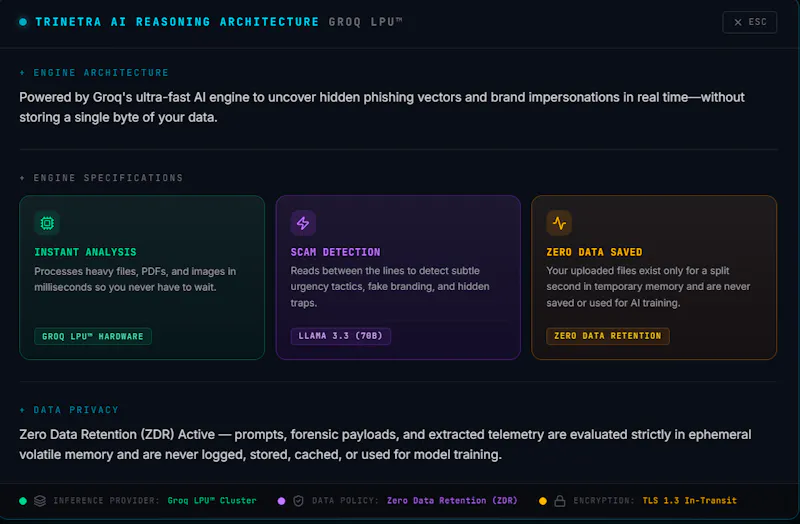Click the purple status dot in the footer
This screenshot has height=524, width=800.
[x=281, y=501]
